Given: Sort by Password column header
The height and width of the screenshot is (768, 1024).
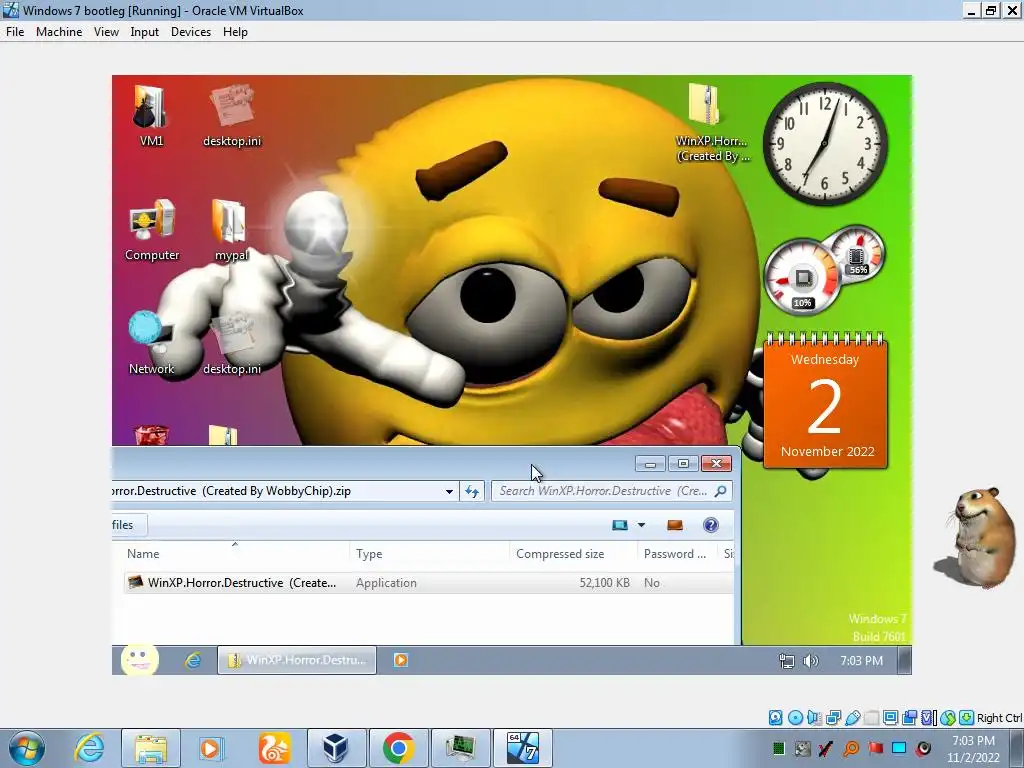Looking at the screenshot, I should click(x=677, y=554).
